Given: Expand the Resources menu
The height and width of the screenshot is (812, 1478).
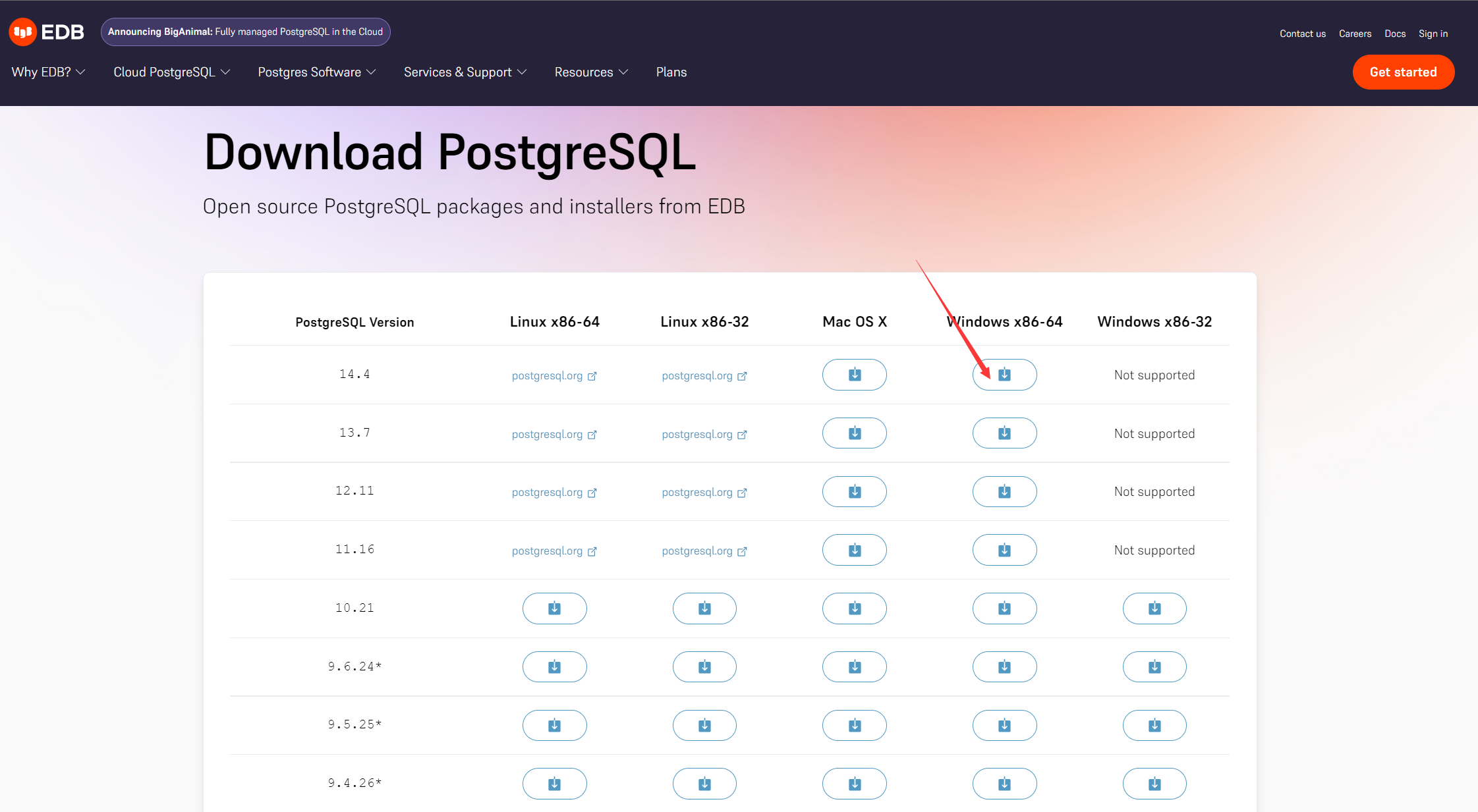Looking at the screenshot, I should [591, 72].
